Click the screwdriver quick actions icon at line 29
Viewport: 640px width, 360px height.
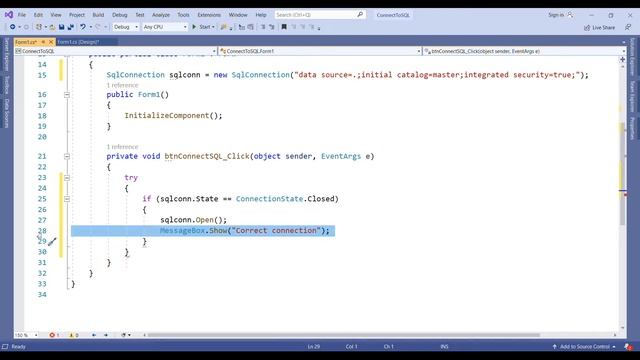coord(52,242)
